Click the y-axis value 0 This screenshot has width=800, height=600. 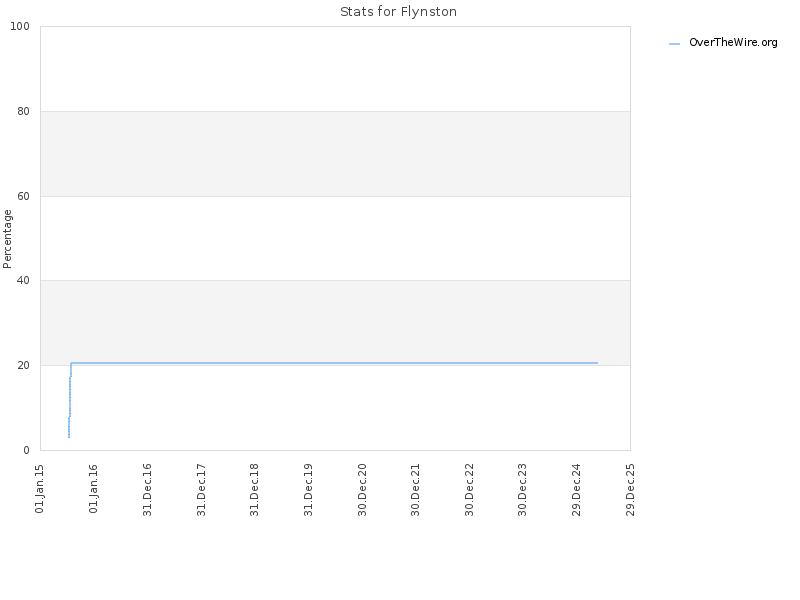27,450
